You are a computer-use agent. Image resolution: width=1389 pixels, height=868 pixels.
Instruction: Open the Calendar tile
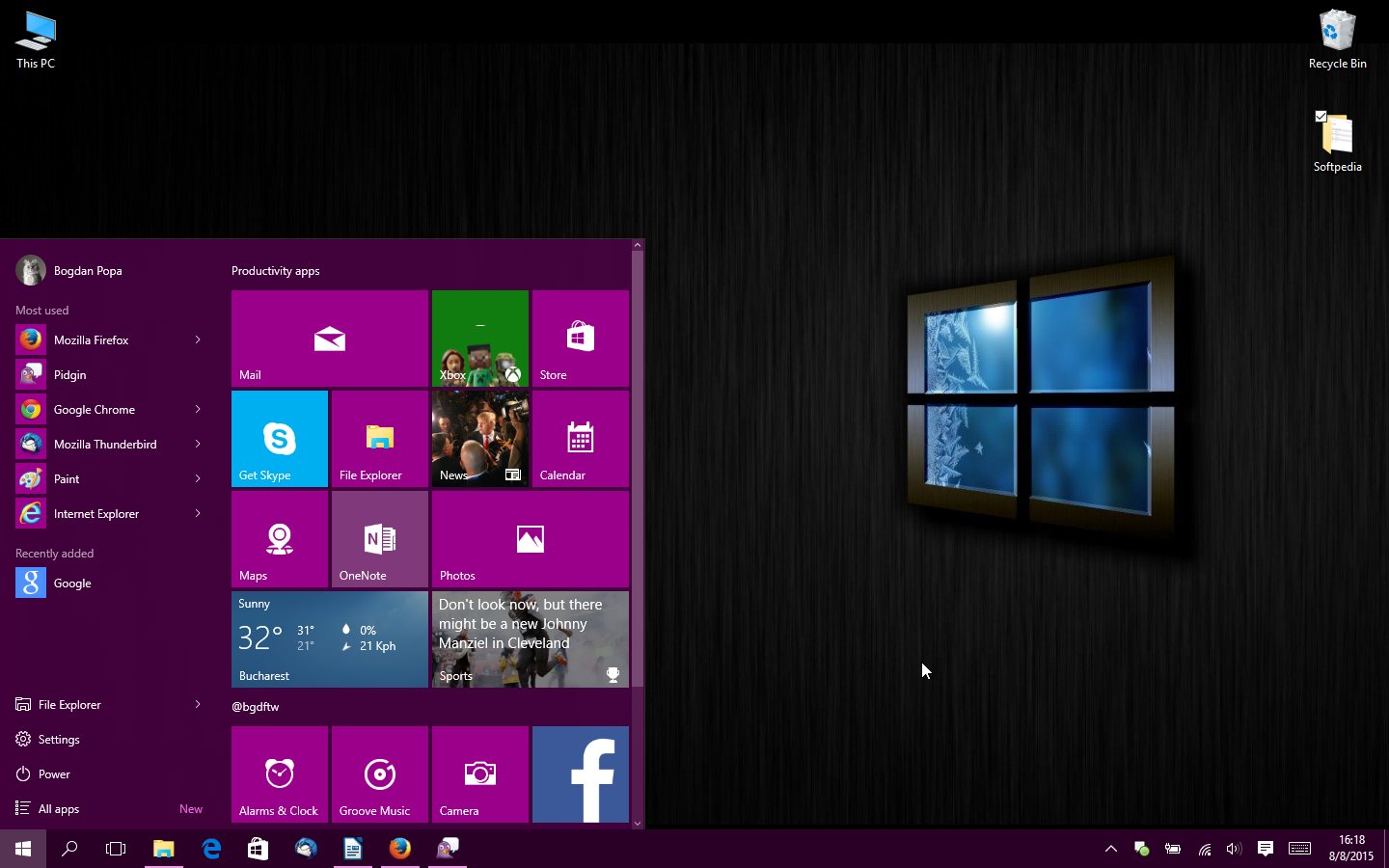tap(580, 439)
